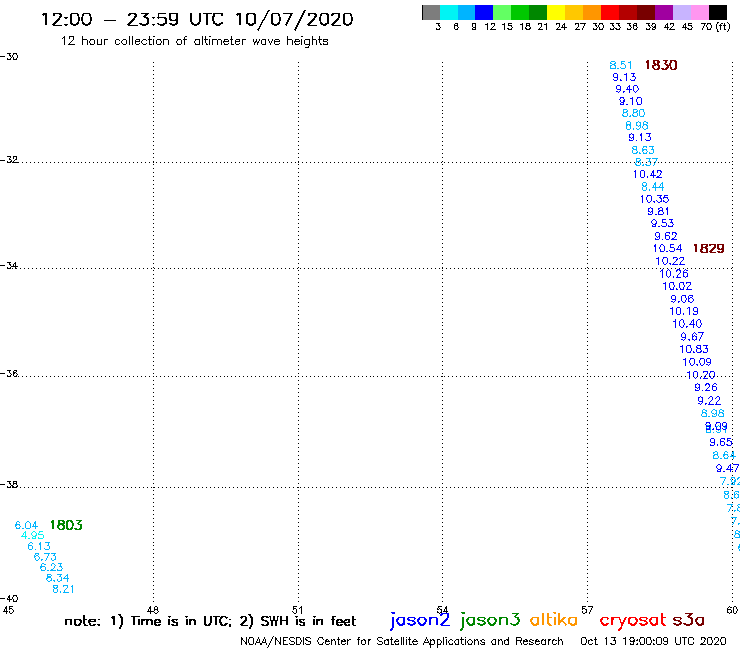This screenshot has width=740, height=650.
Task: Click the '6.13' wave height value
Action: (39, 546)
